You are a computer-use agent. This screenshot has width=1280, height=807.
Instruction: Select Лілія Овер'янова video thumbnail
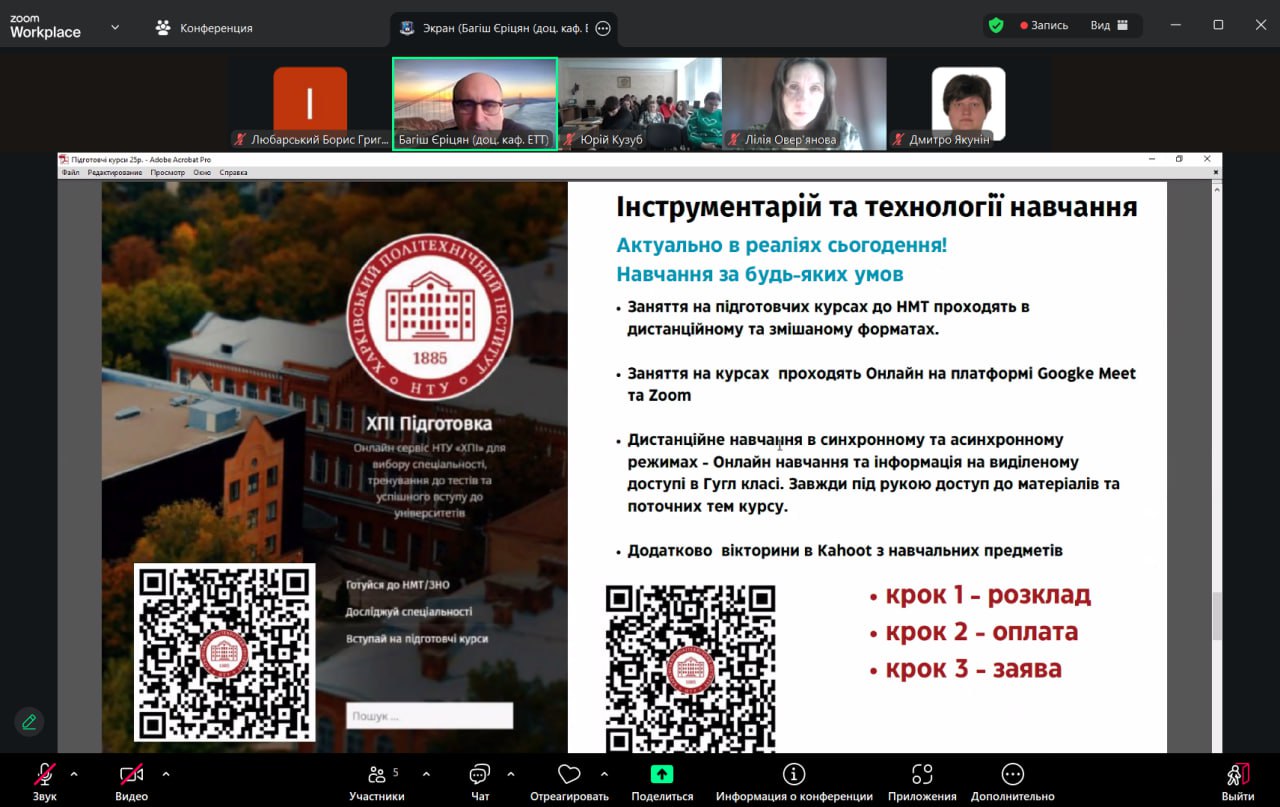805,104
